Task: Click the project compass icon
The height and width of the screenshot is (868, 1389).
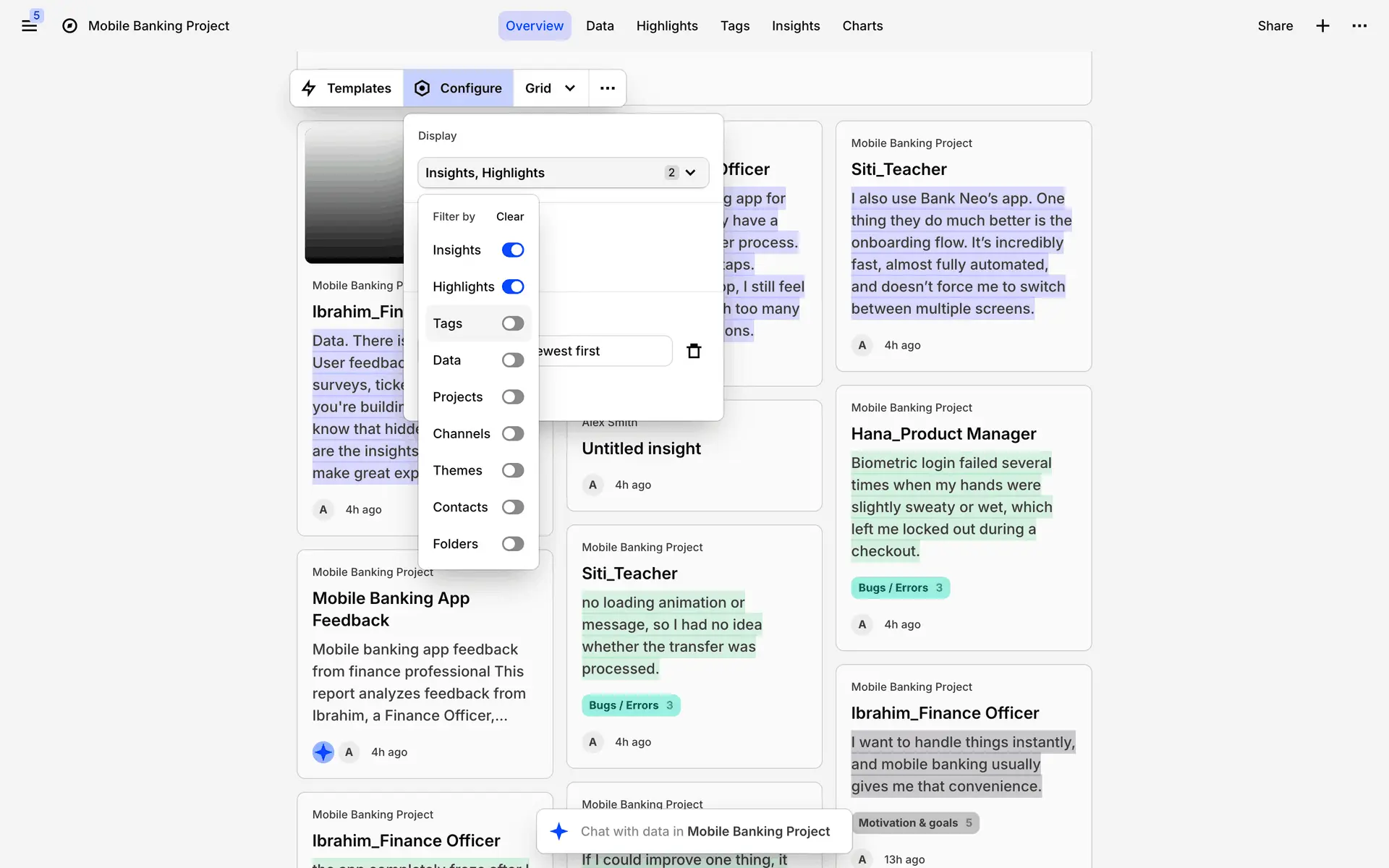Action: coord(69,26)
